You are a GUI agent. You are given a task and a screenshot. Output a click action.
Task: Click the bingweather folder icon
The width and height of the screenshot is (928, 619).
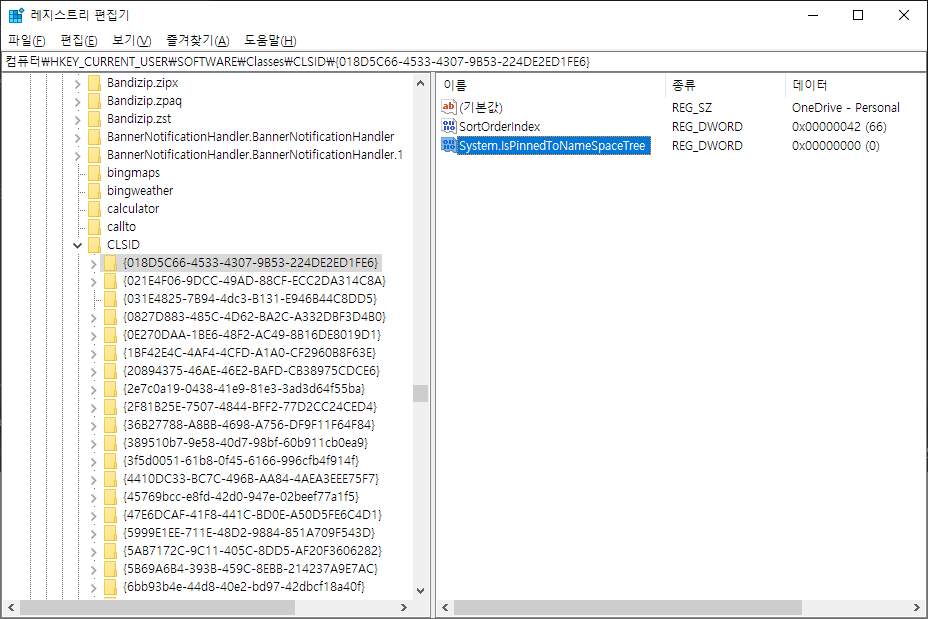coord(94,191)
